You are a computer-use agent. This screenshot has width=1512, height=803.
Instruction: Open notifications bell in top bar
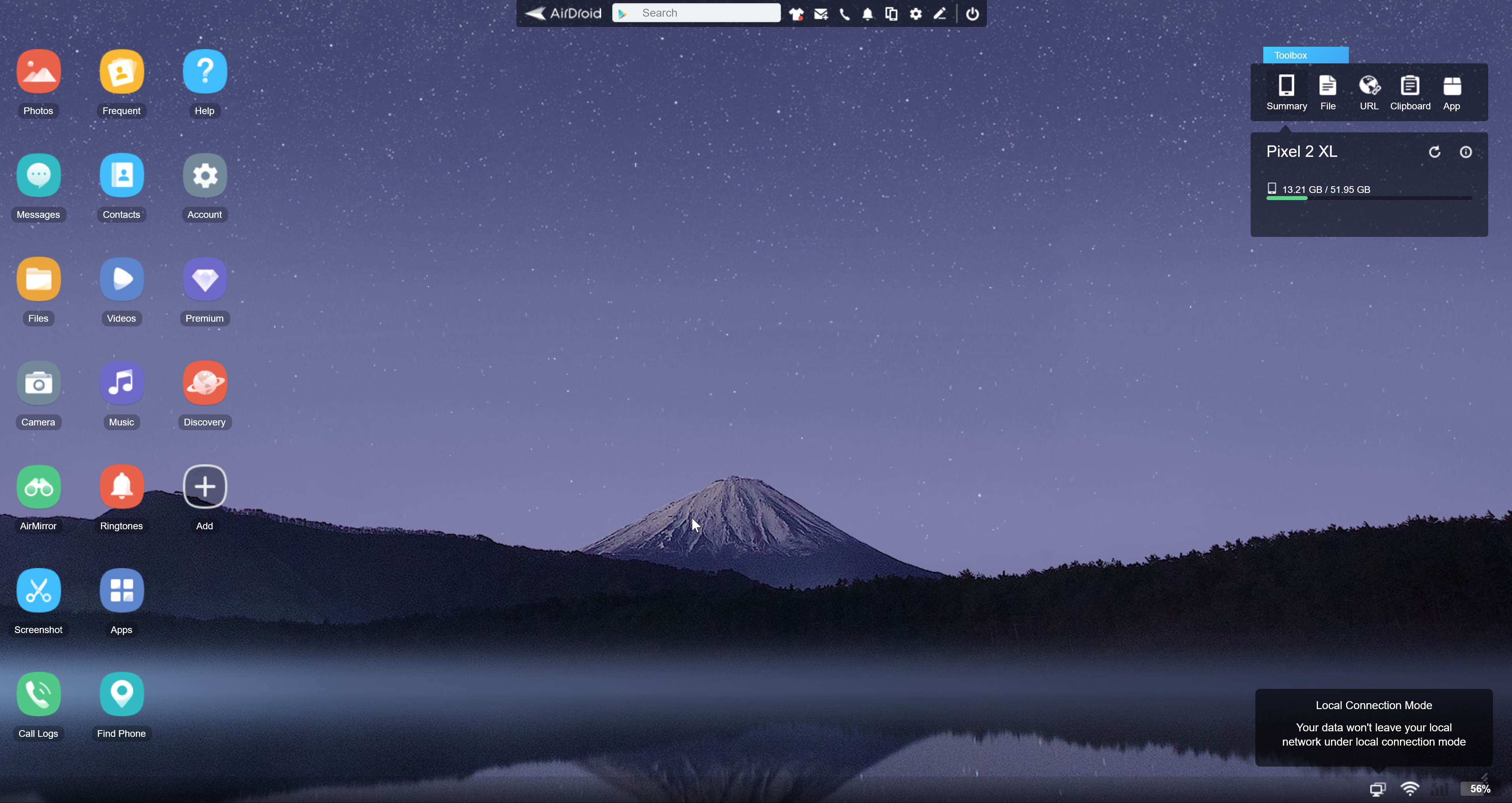pos(868,13)
